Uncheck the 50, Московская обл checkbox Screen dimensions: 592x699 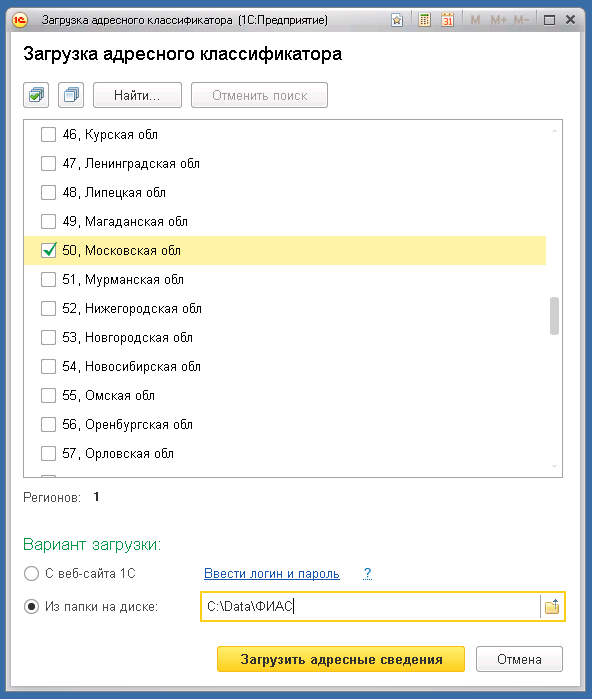pos(49,250)
